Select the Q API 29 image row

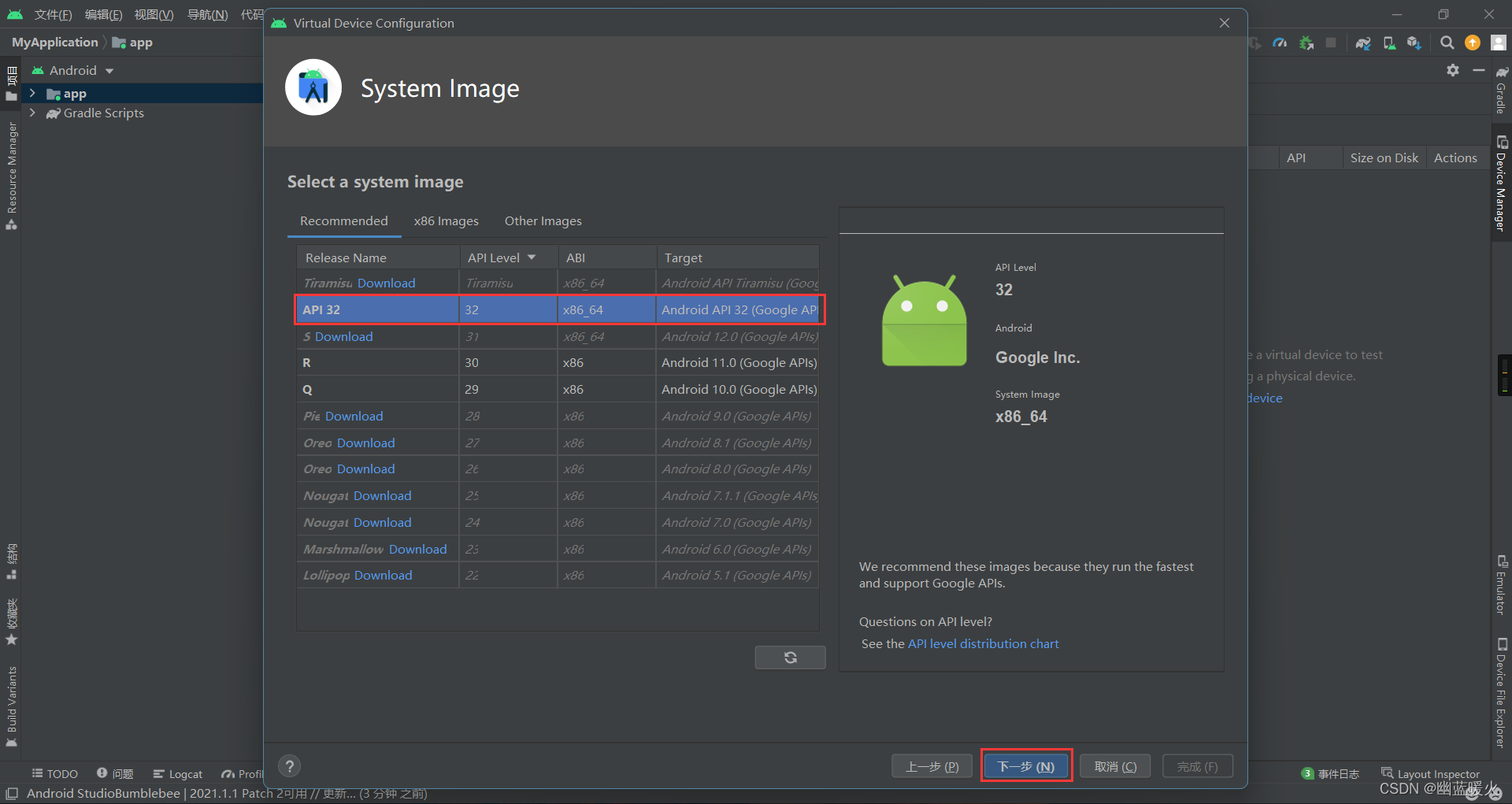pyautogui.click(x=558, y=389)
